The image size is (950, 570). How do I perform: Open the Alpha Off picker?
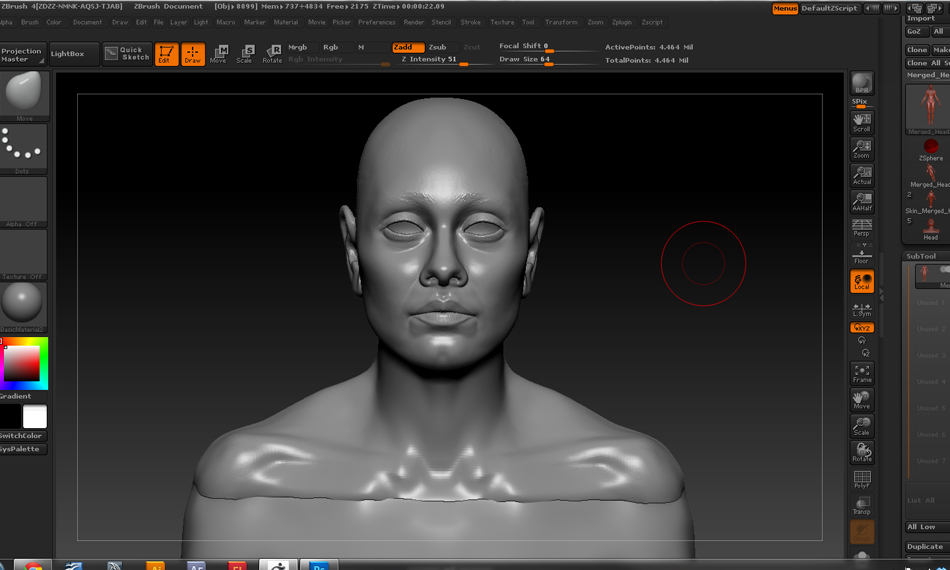point(23,202)
